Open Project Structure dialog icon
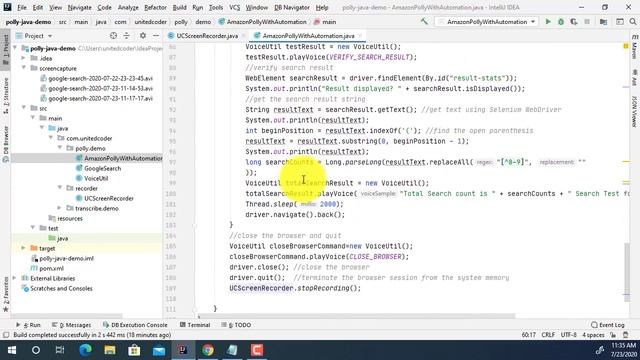The image size is (640, 360). point(603,22)
